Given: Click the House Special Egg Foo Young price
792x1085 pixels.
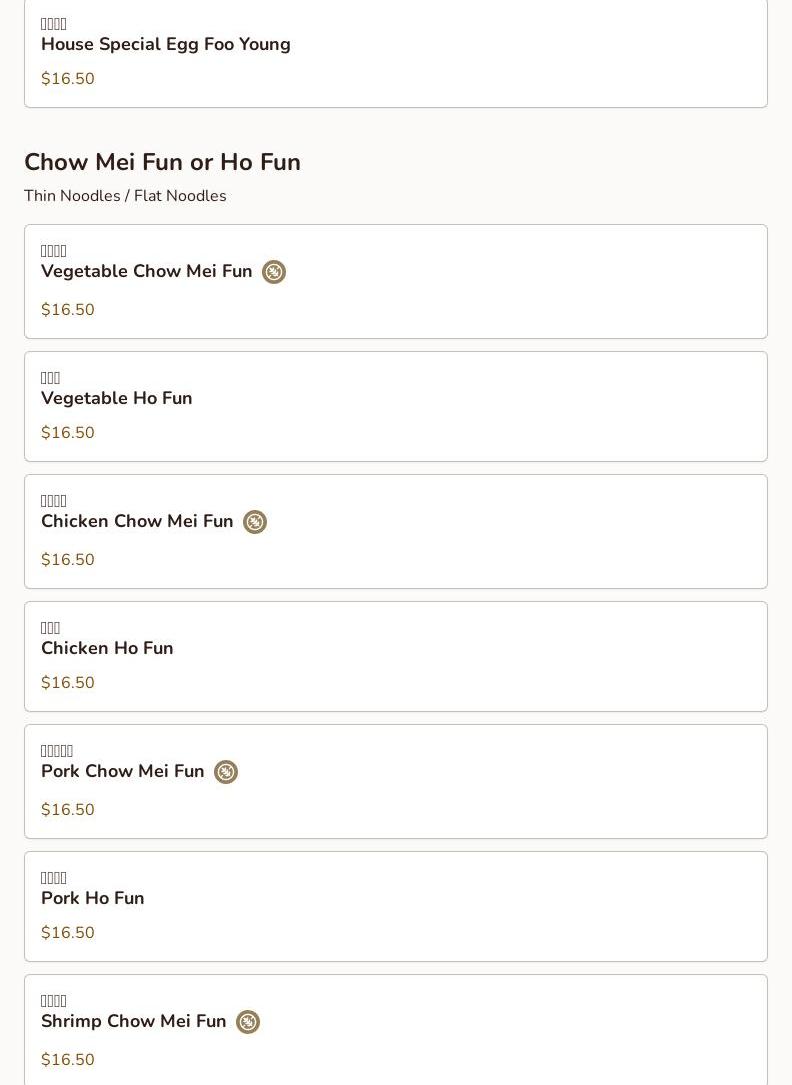Looking at the screenshot, I should click(68, 78).
